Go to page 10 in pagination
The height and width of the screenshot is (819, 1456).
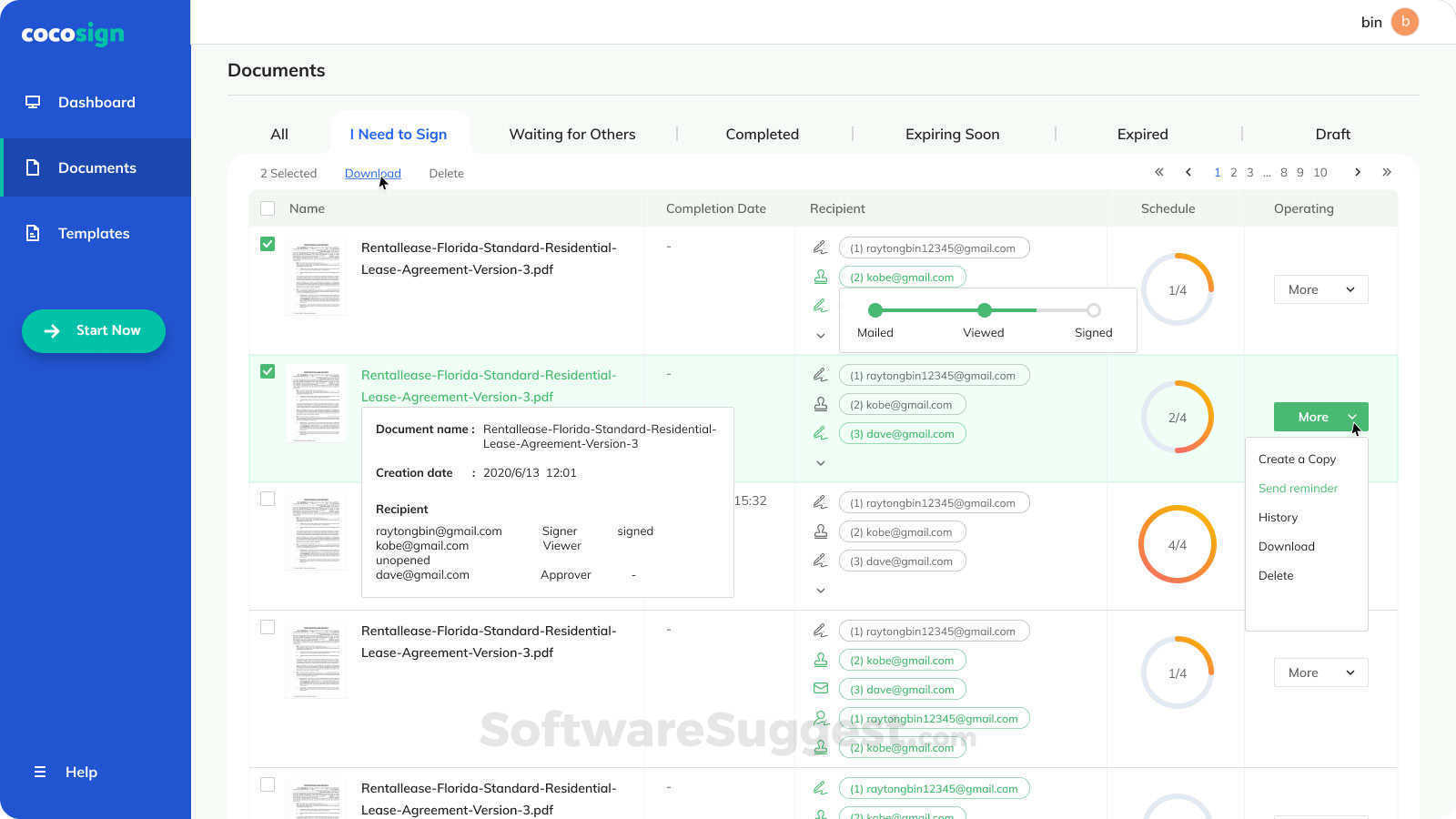click(1319, 172)
